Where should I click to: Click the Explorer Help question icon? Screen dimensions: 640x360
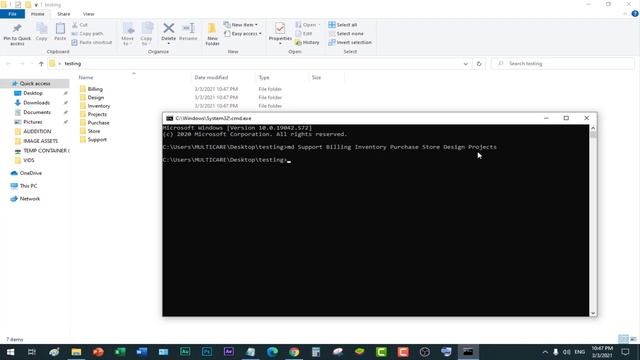635,14
